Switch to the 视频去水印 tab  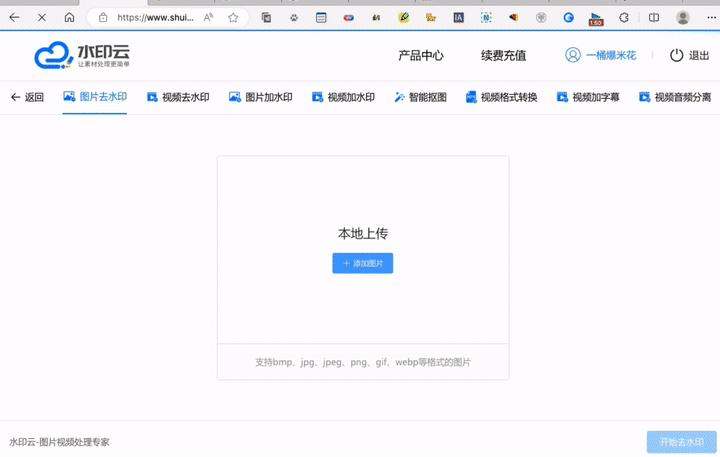(x=178, y=97)
